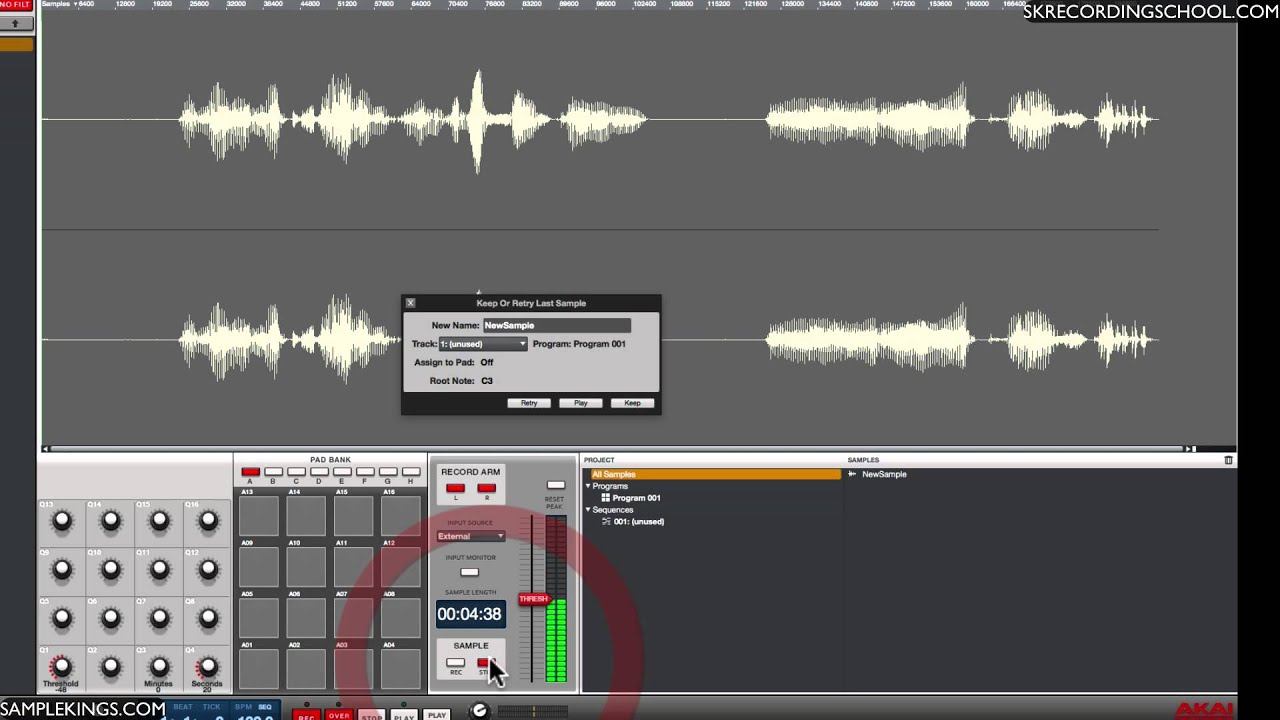
Task: Select pad bank E
Action: click(x=342, y=472)
